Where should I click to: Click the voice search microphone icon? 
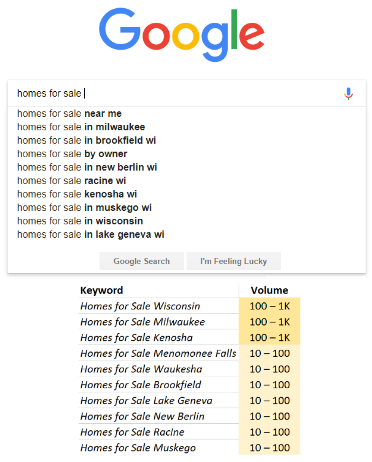click(348, 94)
